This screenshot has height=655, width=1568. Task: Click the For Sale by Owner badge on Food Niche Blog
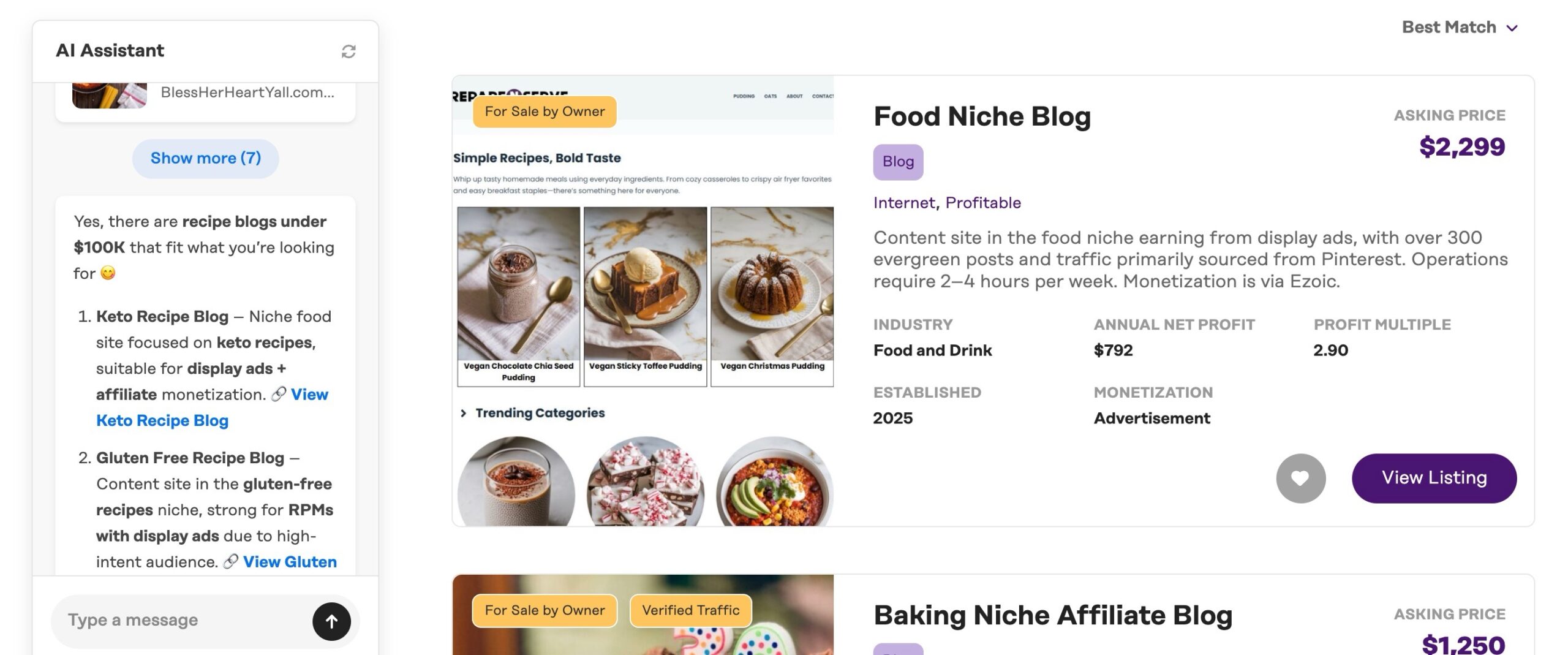544,112
